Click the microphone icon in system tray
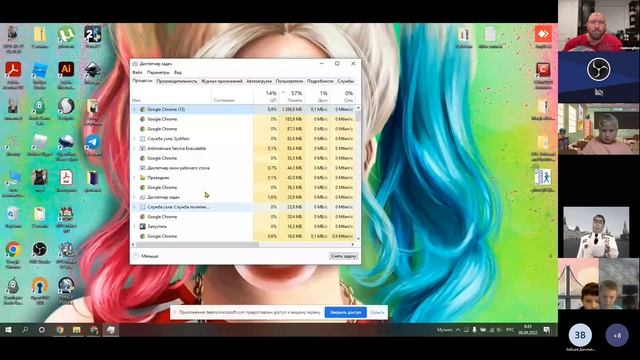This screenshot has width=640, height=360. 474,330
